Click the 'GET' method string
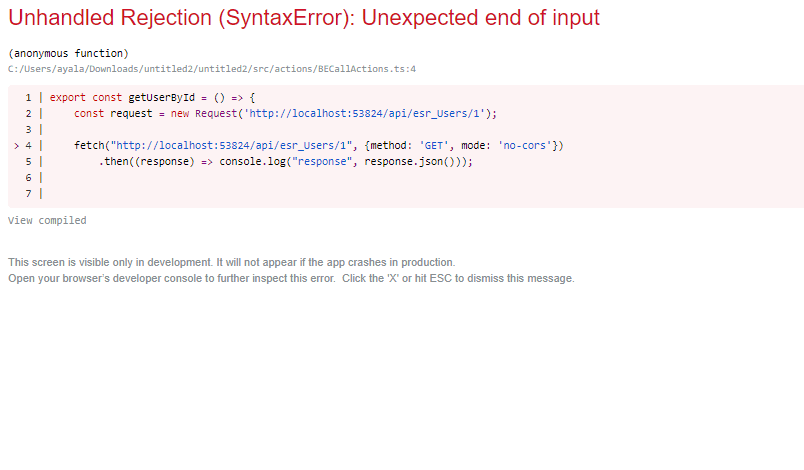The height and width of the screenshot is (470, 804). (435, 146)
